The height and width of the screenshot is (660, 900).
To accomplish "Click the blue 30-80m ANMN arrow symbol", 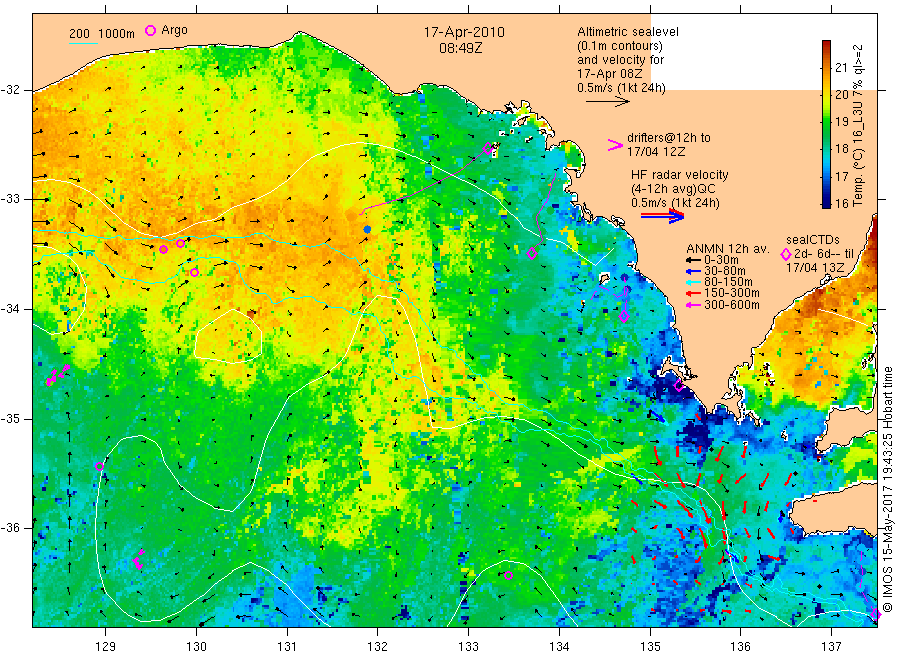I will pos(693,271).
